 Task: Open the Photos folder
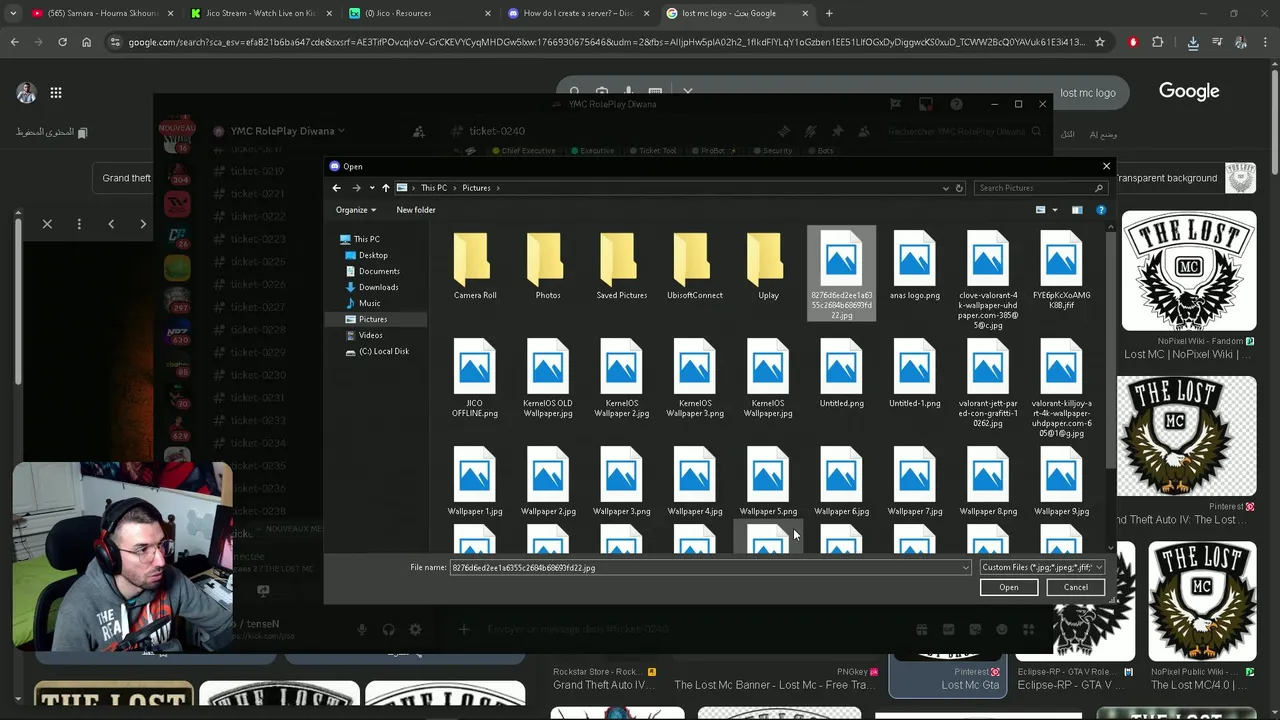tap(548, 266)
